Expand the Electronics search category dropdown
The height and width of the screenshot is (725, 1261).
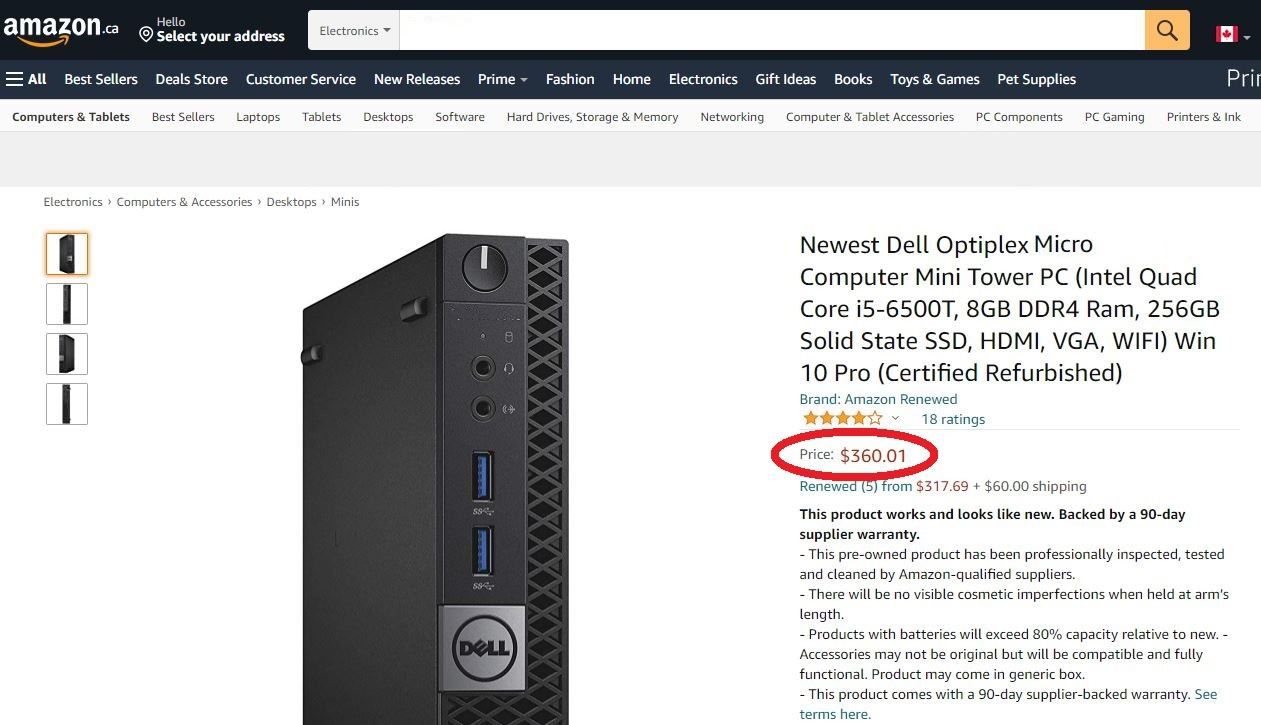(x=354, y=31)
